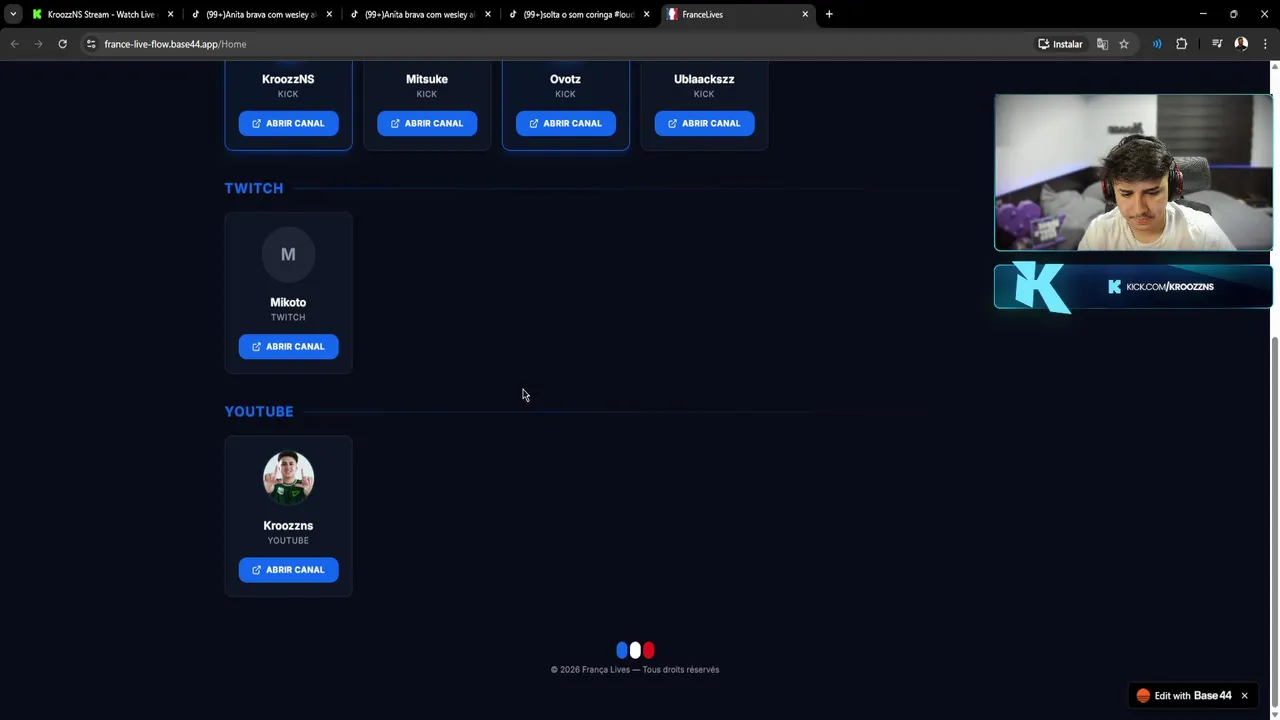Viewport: 1280px width, 720px height.
Task: Click the Mitsuke name label
Action: point(427,79)
